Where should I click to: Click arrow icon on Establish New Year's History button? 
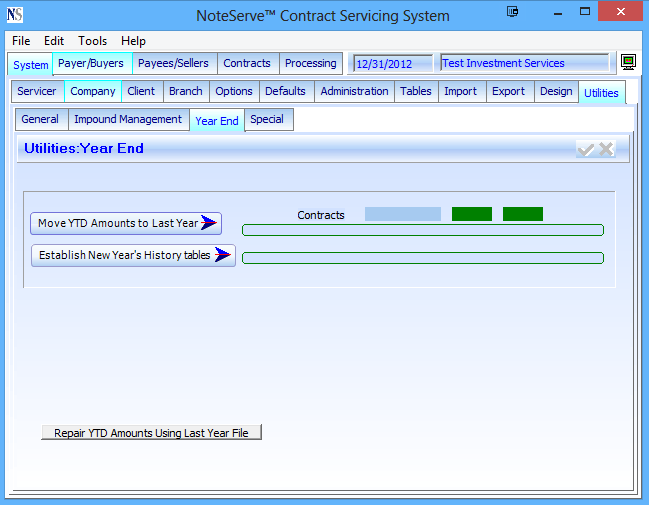pos(223,256)
